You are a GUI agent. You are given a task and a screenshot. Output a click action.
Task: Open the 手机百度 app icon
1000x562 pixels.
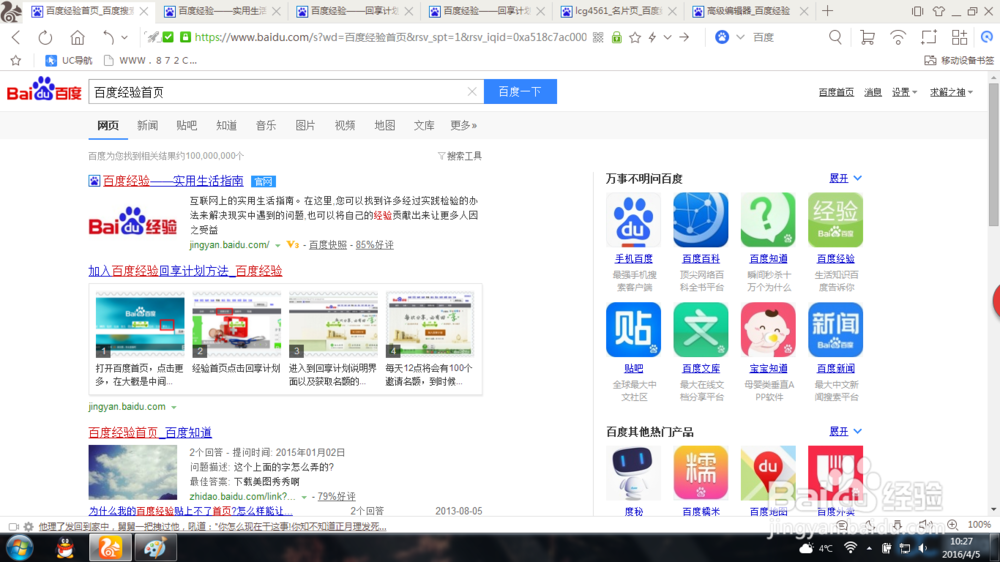tap(633, 220)
